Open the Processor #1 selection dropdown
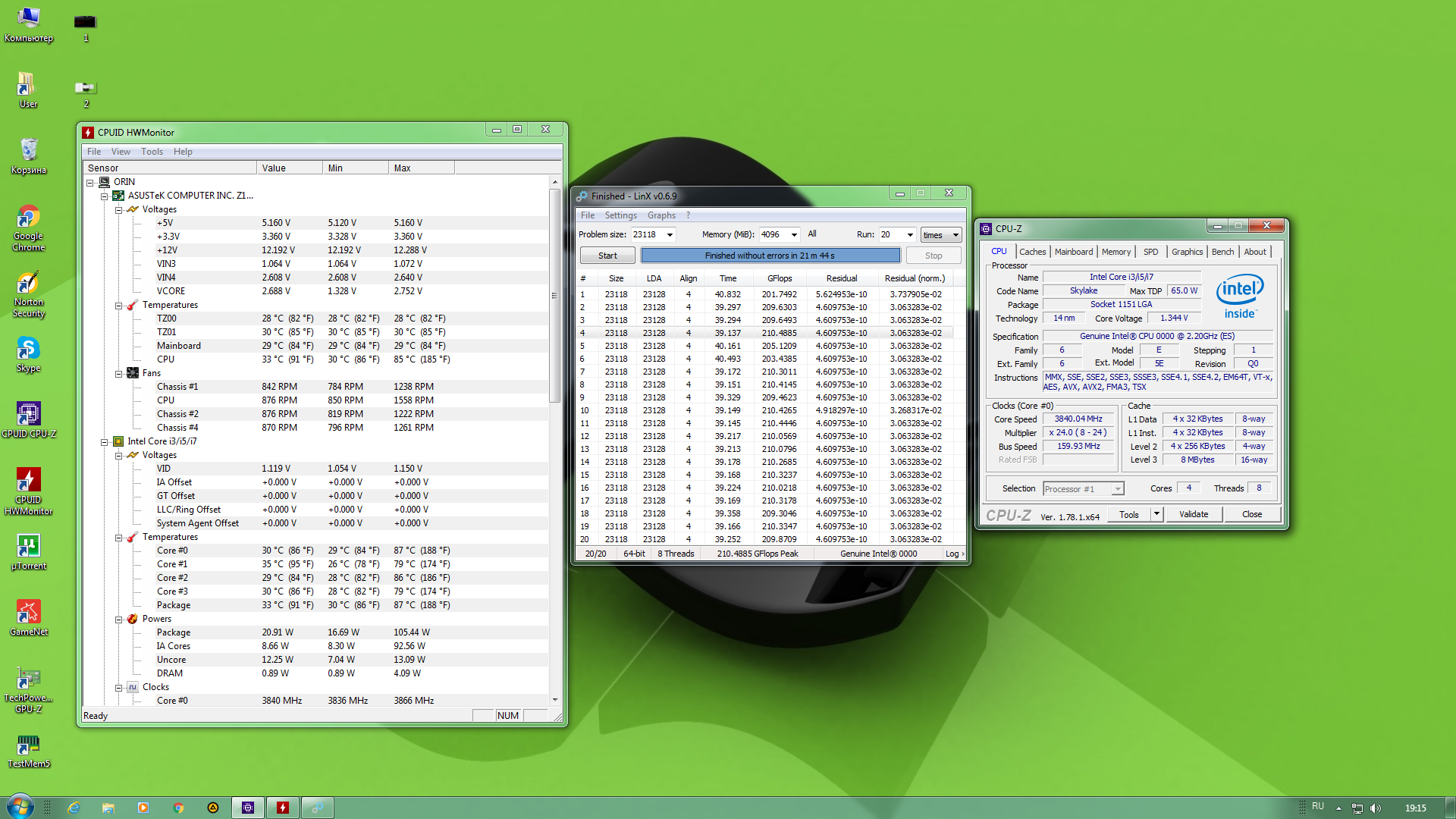The height and width of the screenshot is (819, 1456). 1117,489
